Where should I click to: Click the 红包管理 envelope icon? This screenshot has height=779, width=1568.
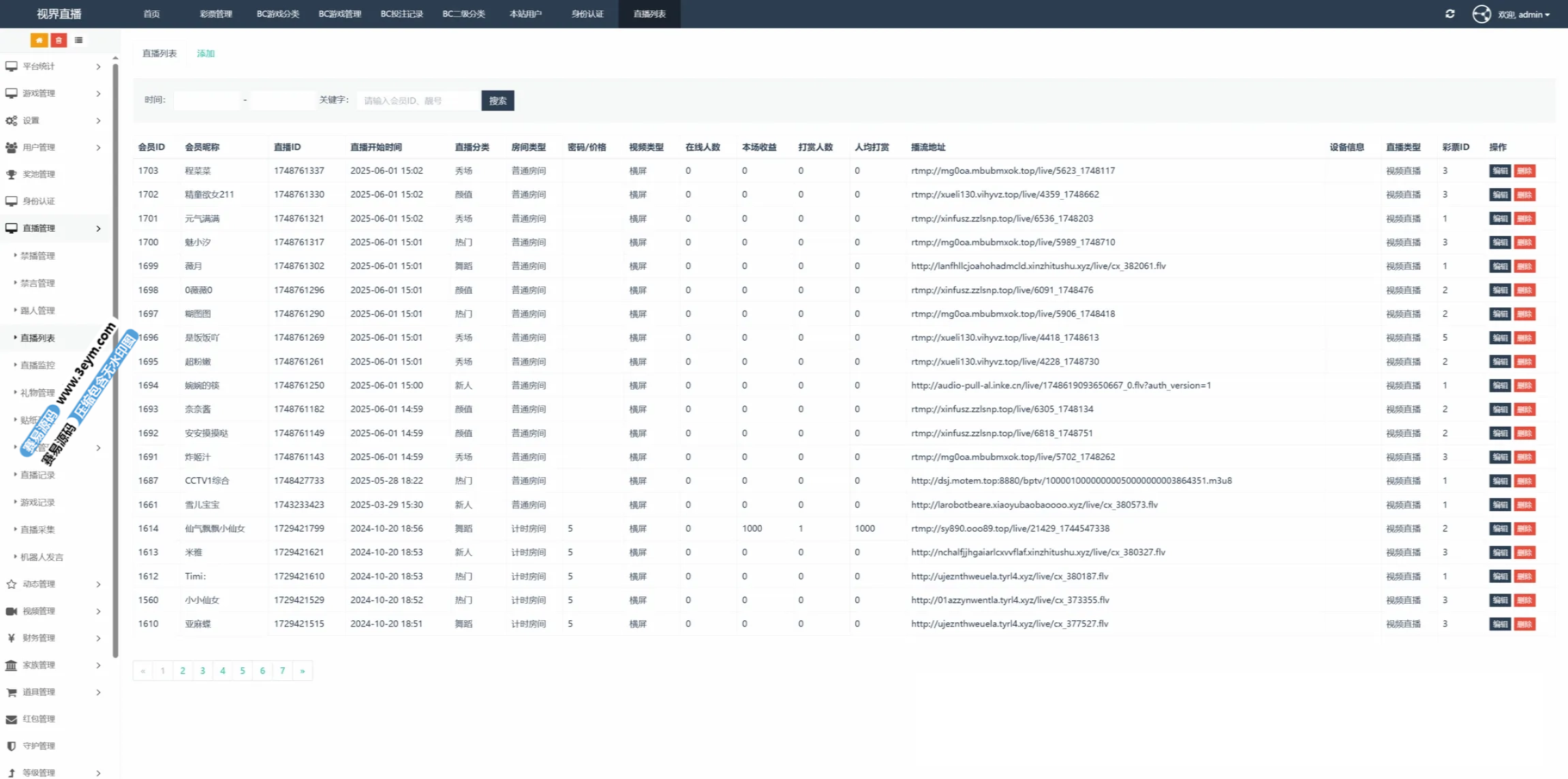pyautogui.click(x=12, y=719)
